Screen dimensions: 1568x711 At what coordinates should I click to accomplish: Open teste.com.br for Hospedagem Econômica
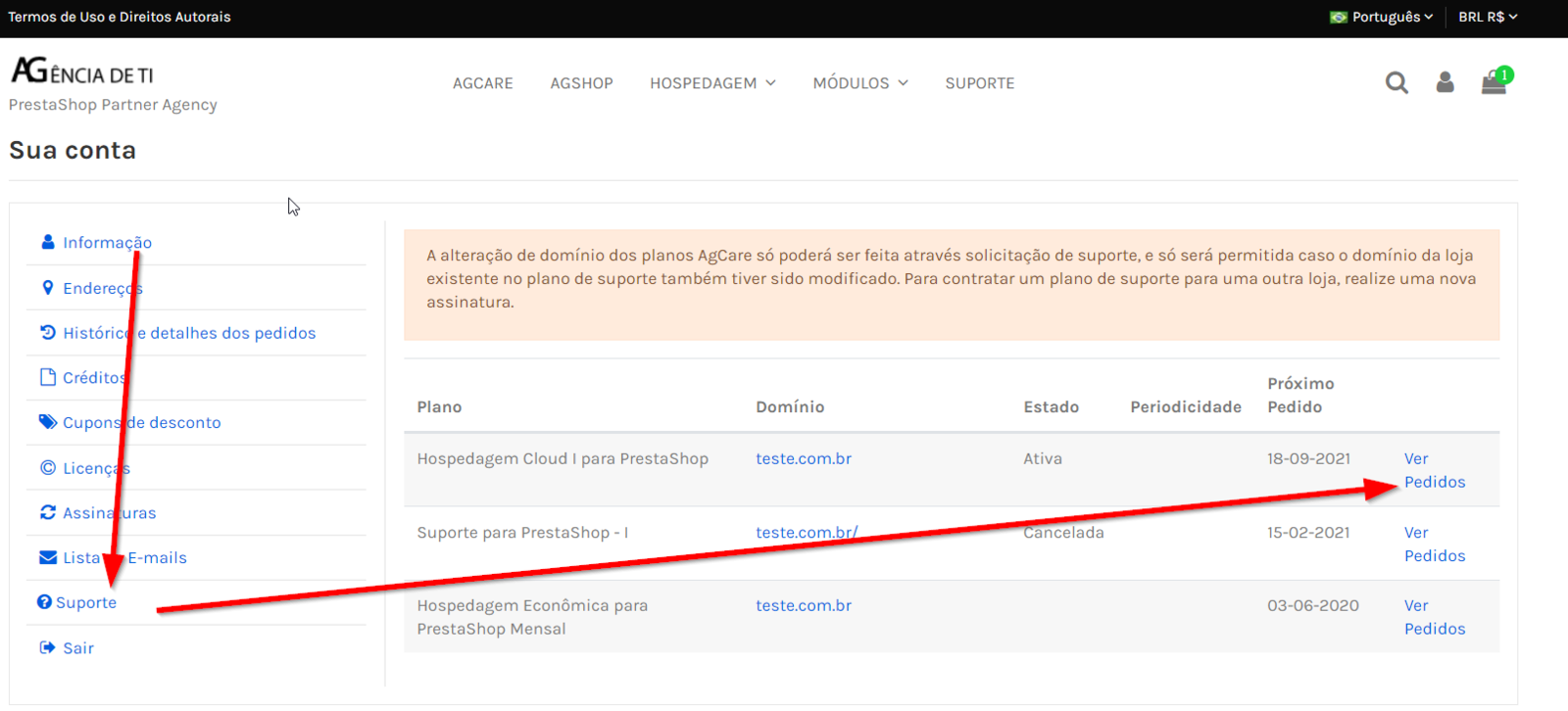pos(804,605)
